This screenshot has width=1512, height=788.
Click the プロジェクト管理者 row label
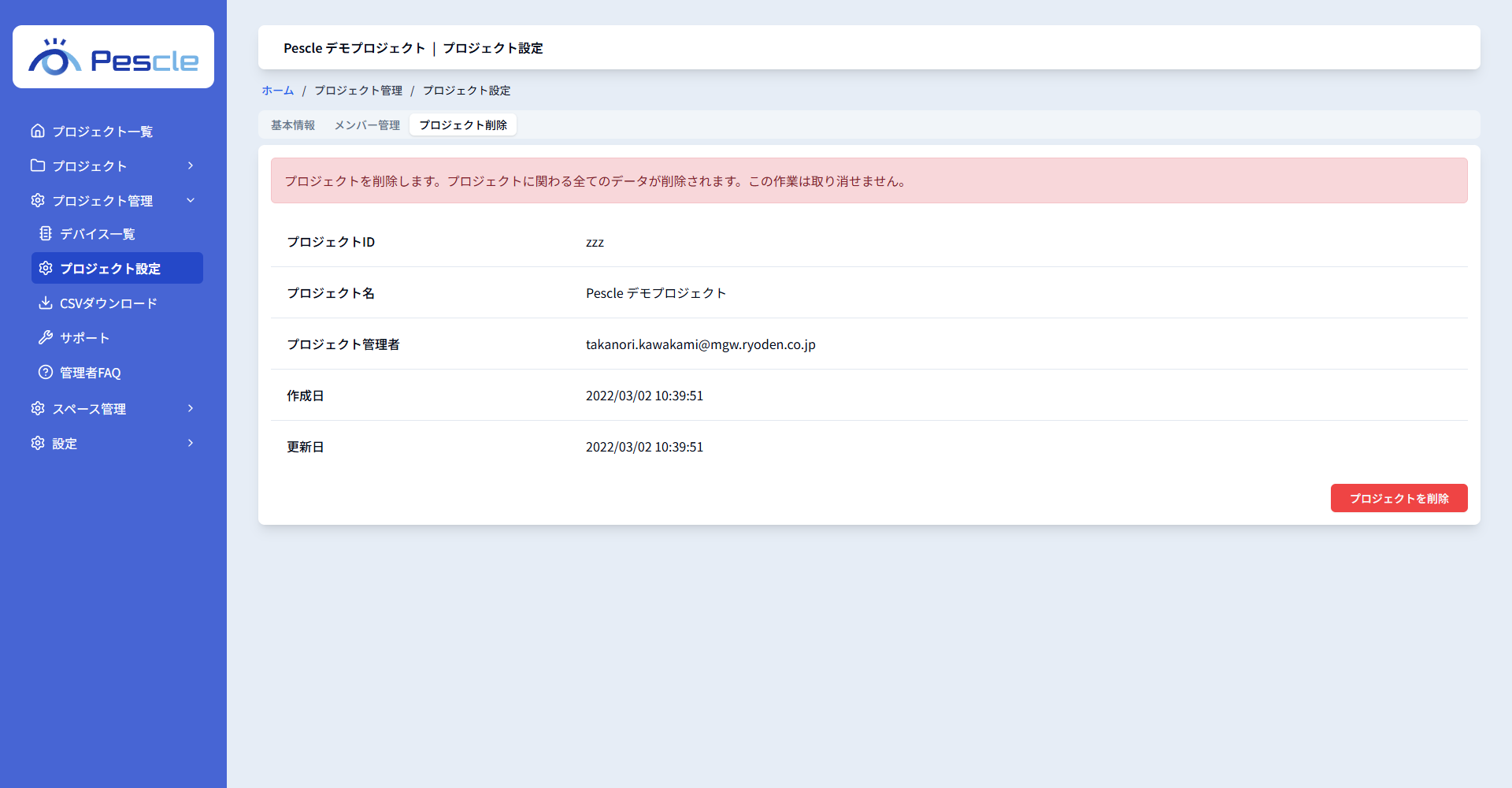tap(343, 344)
